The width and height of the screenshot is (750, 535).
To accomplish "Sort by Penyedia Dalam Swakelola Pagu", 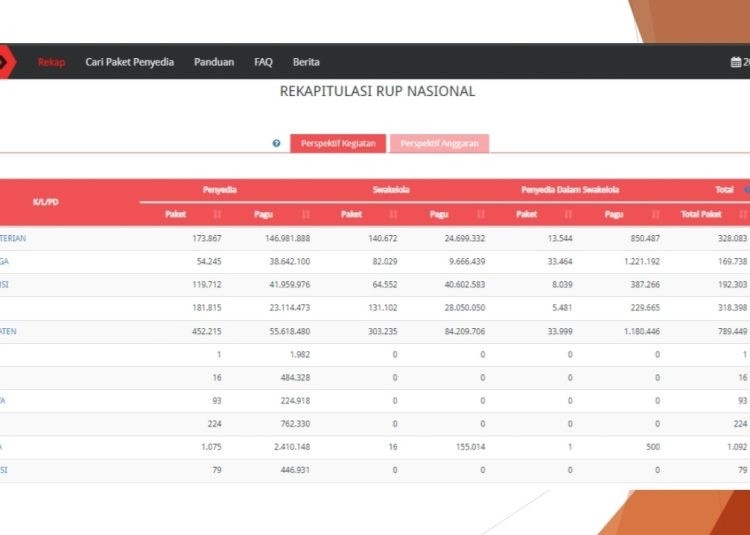I will click(656, 214).
